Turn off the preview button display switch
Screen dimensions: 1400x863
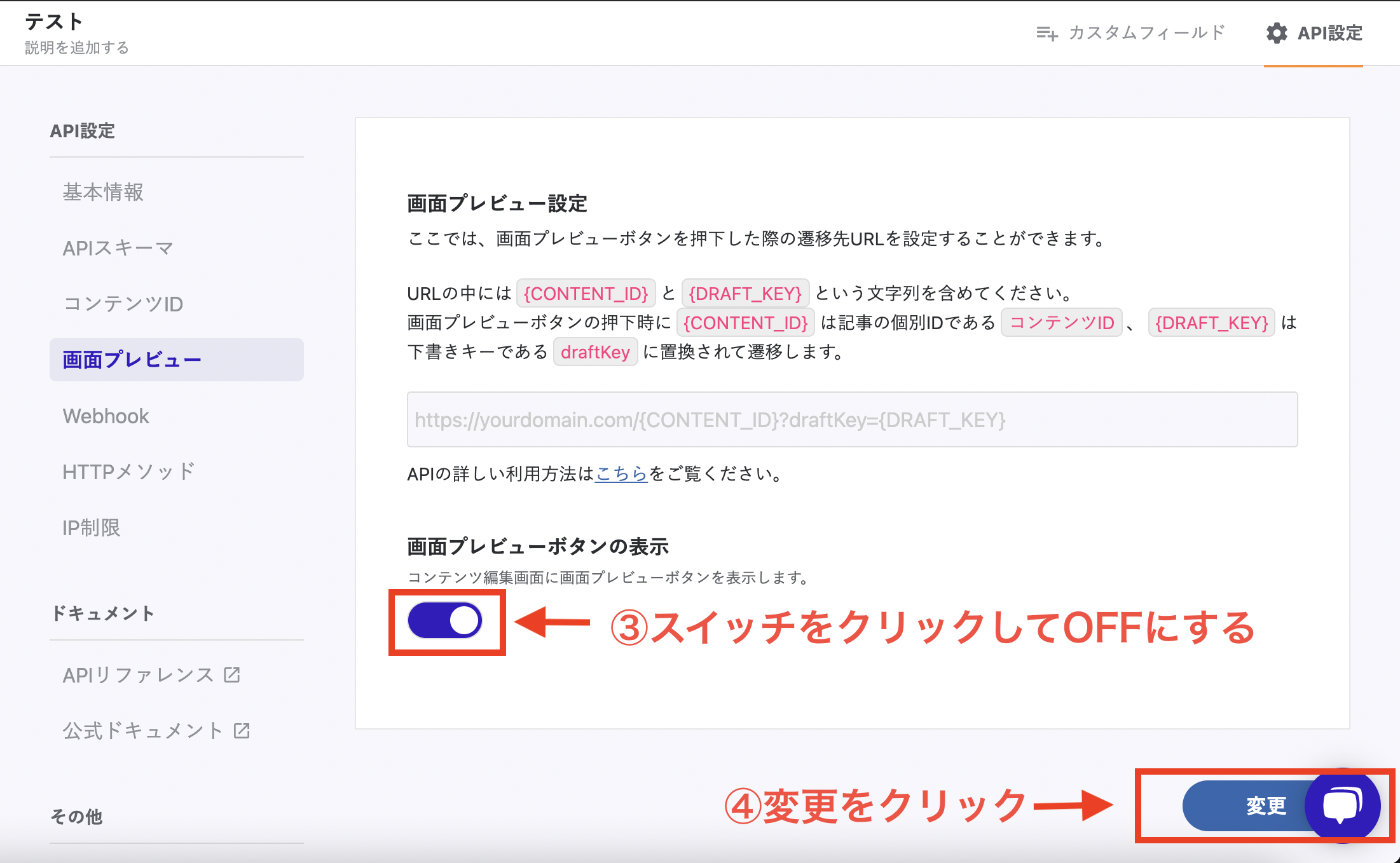pos(445,621)
